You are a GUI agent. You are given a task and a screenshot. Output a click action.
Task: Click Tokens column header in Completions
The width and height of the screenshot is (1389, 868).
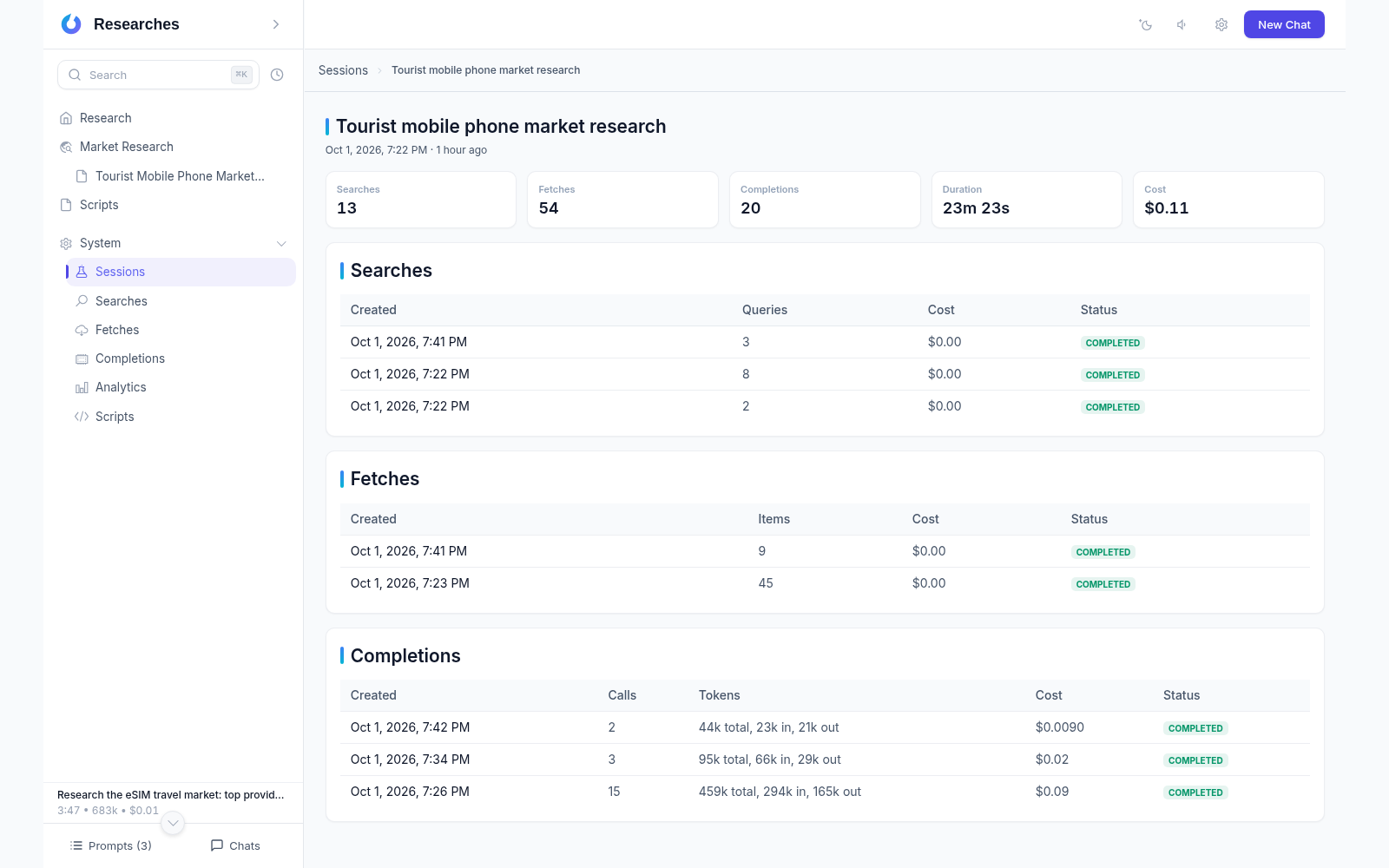tap(720, 695)
